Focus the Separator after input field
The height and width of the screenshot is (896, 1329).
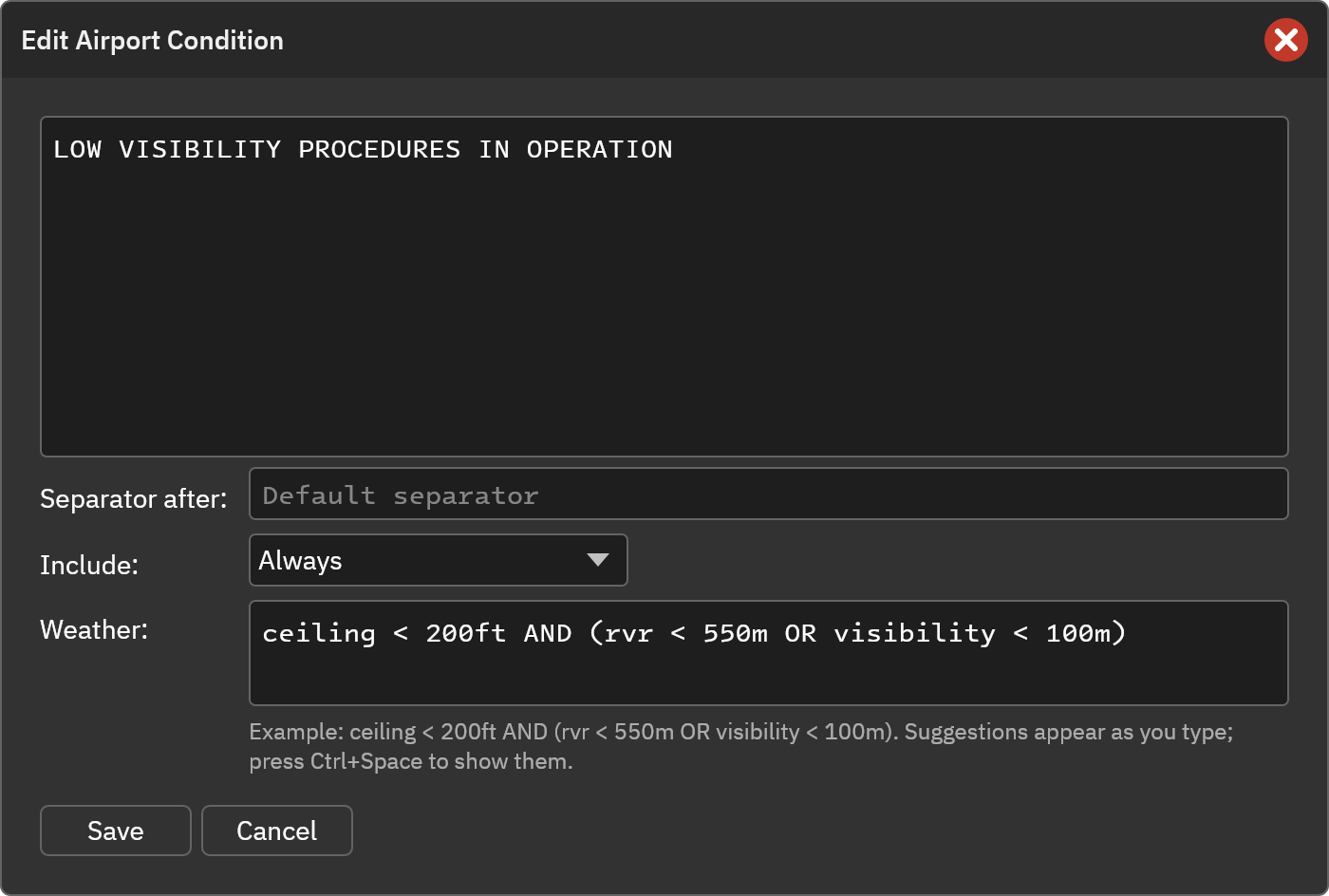coord(768,494)
